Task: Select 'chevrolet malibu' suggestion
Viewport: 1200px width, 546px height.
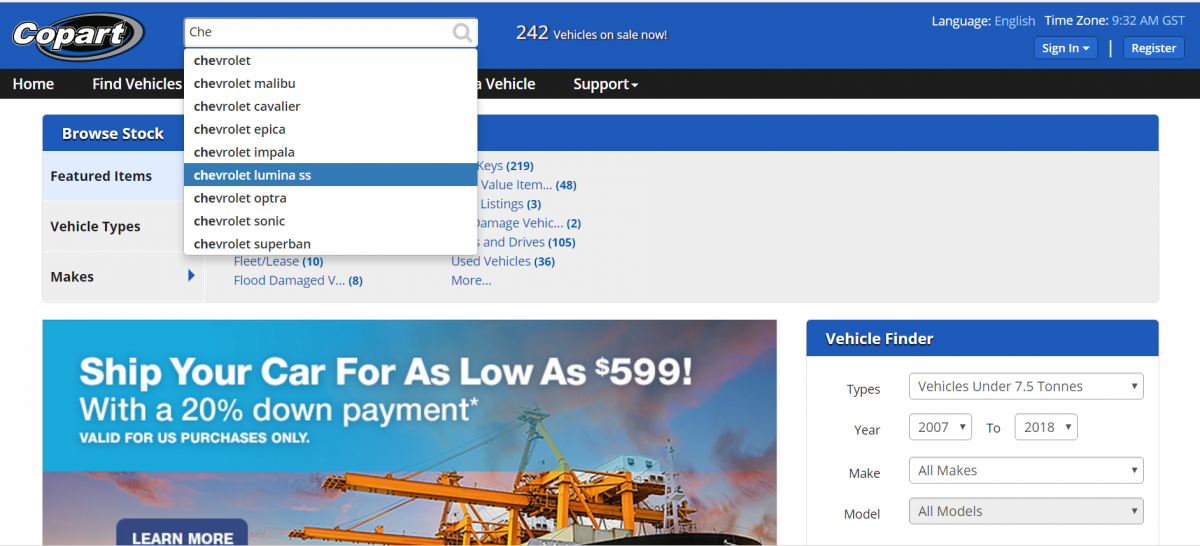Action: 331,83
